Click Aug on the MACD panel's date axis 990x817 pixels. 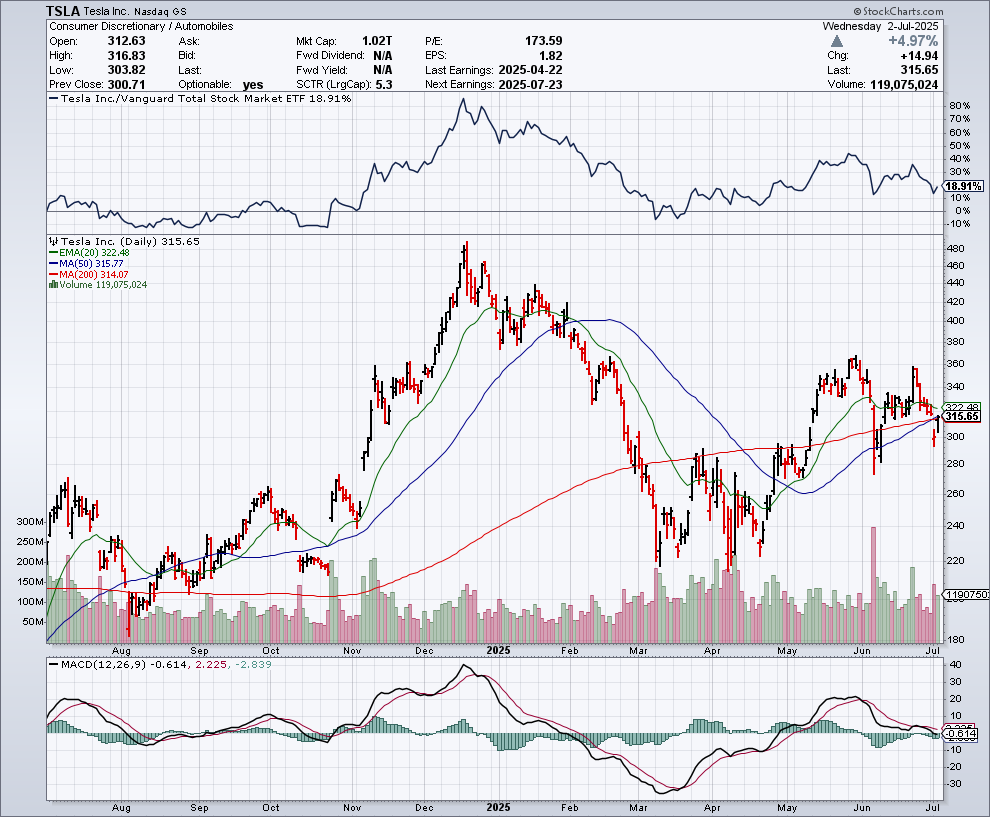click(x=121, y=808)
